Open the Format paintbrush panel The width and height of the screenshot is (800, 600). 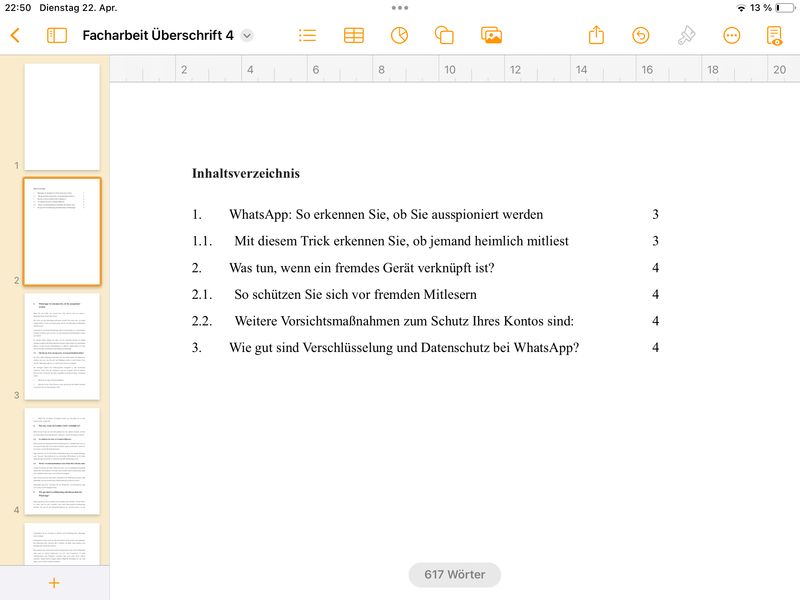coord(686,35)
